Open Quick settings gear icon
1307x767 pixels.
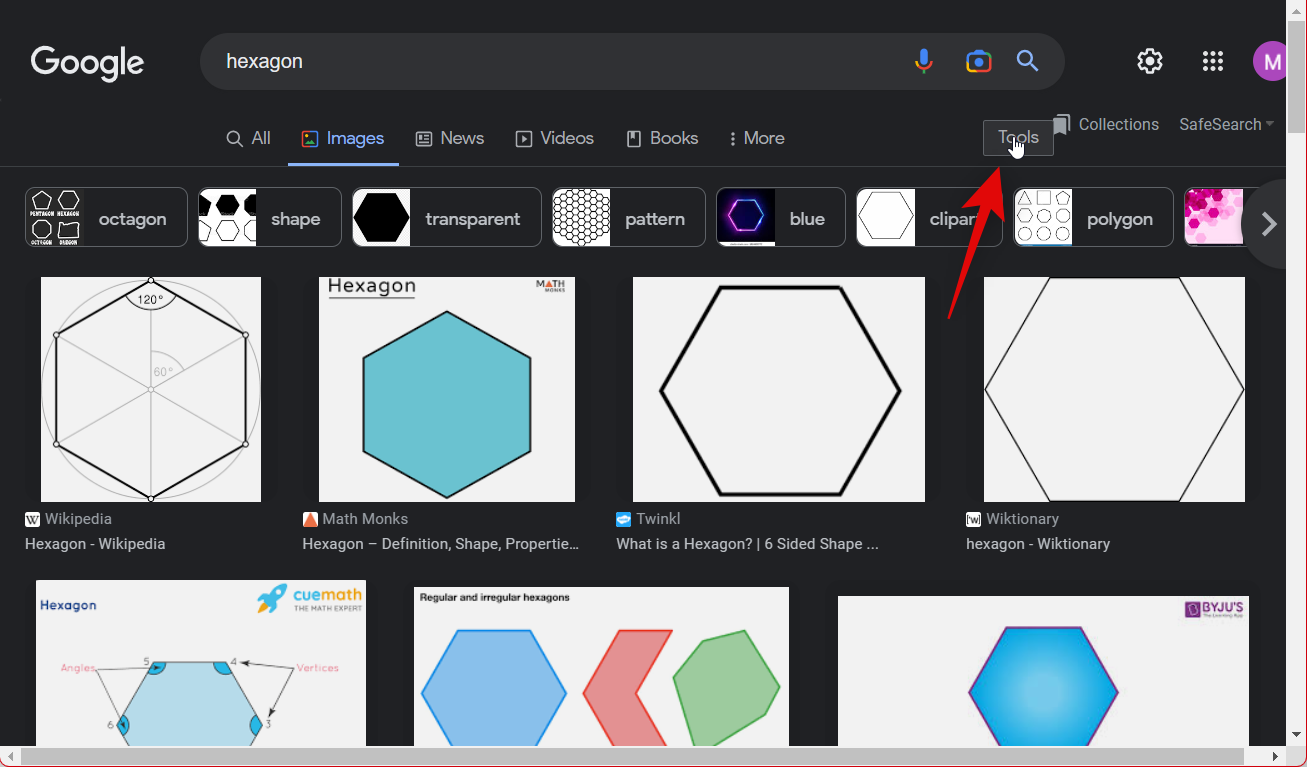[1150, 61]
